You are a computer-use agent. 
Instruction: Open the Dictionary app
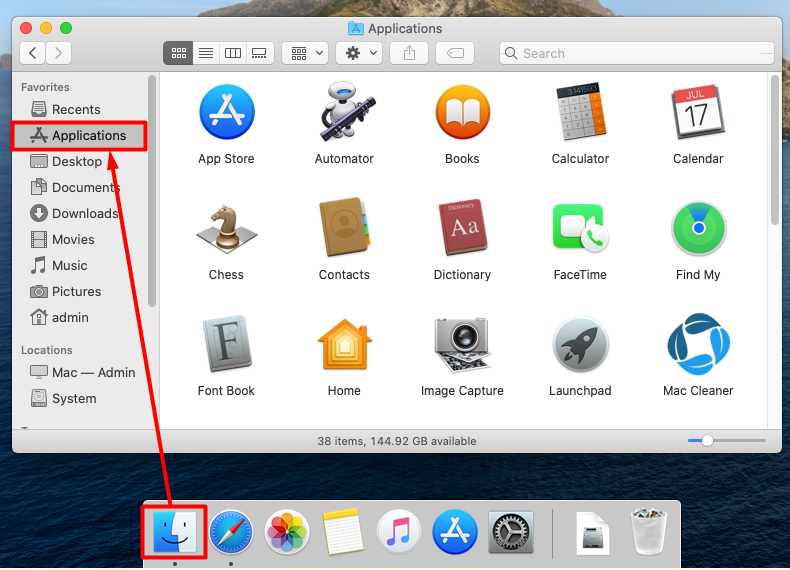pyautogui.click(x=463, y=227)
